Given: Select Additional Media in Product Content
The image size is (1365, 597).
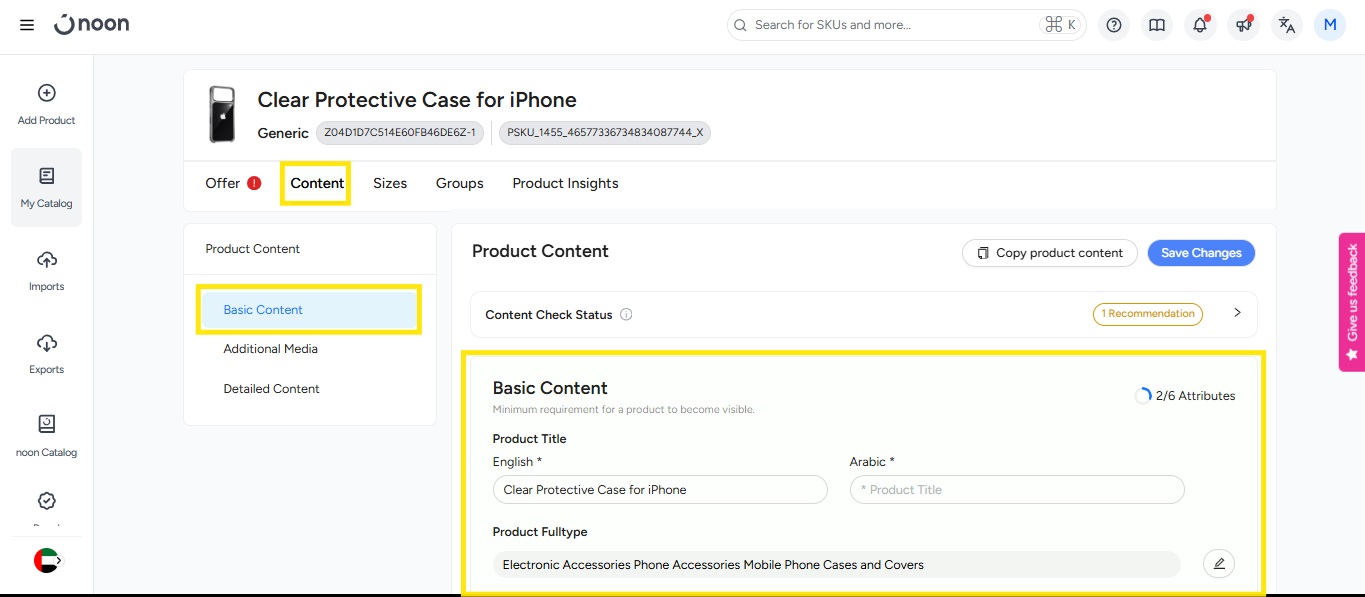Looking at the screenshot, I should coord(270,349).
